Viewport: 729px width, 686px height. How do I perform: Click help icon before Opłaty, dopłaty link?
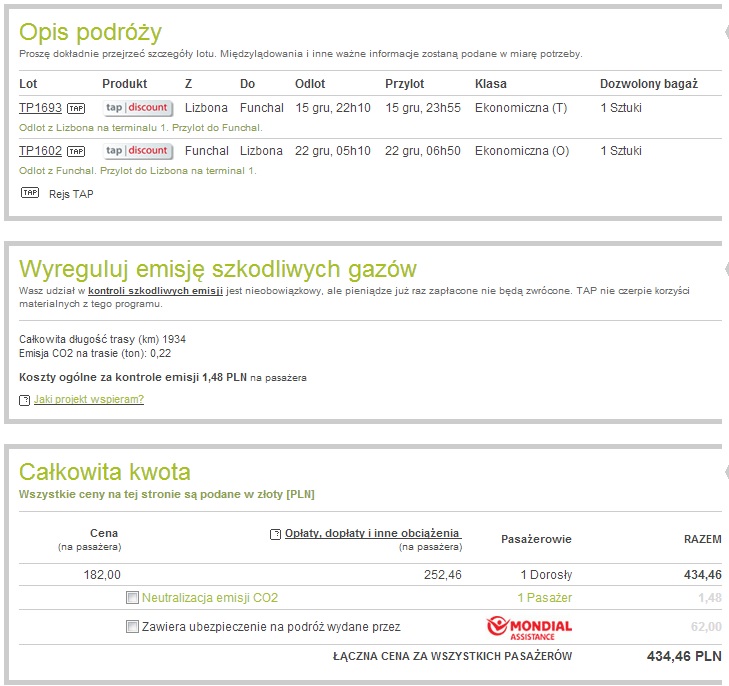click(x=275, y=534)
